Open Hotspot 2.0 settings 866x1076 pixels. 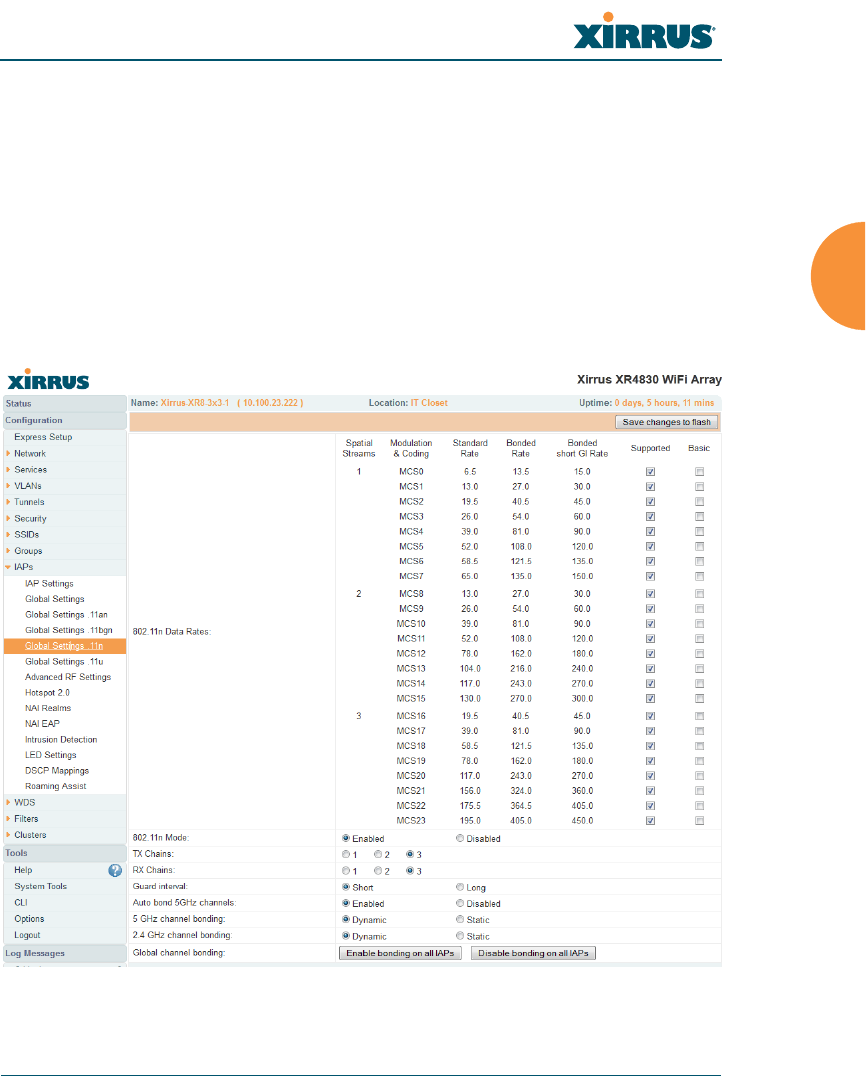pos(47,693)
